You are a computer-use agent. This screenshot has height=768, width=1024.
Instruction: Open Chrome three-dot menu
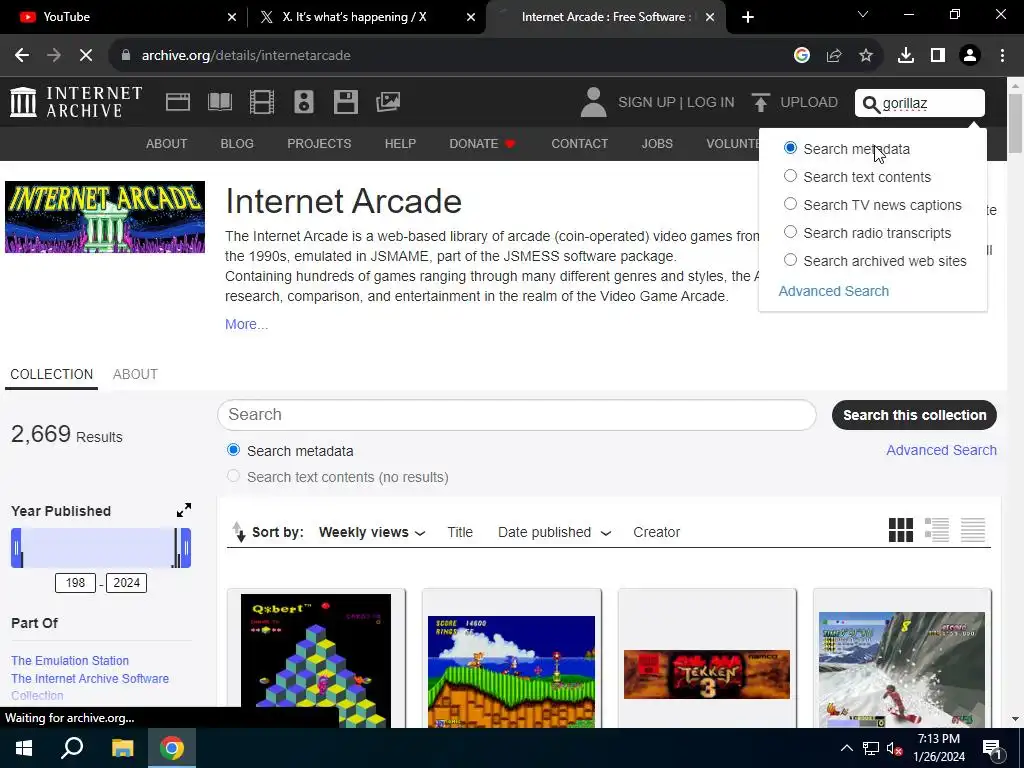(x=1002, y=56)
